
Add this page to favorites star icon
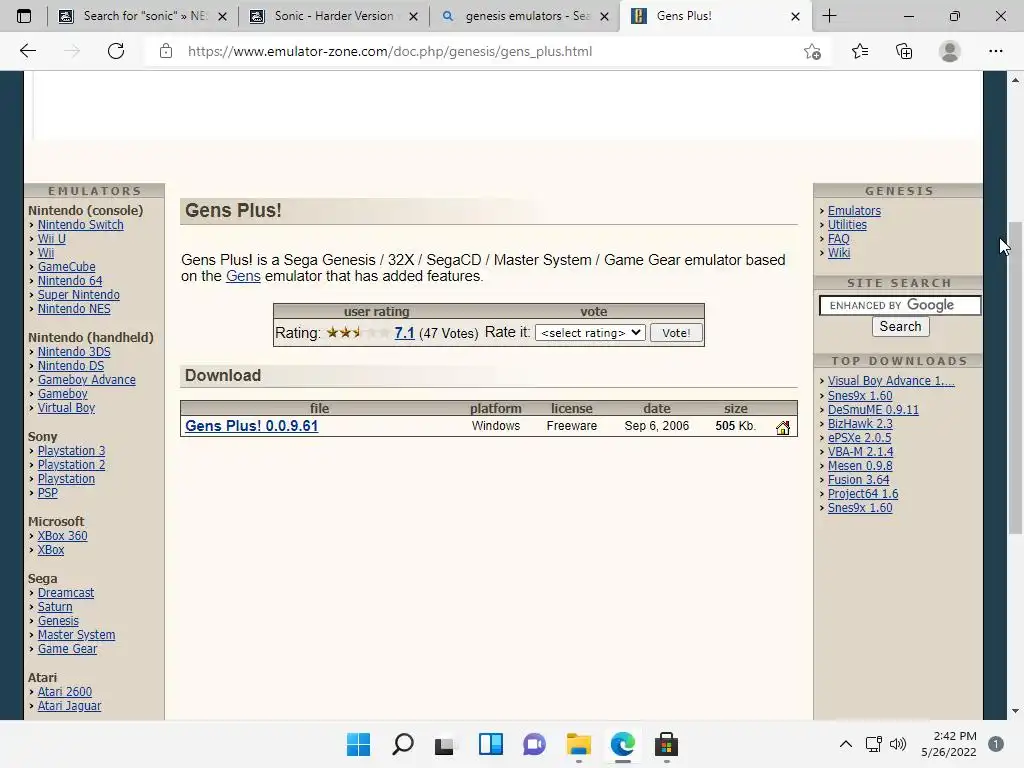coord(812,51)
